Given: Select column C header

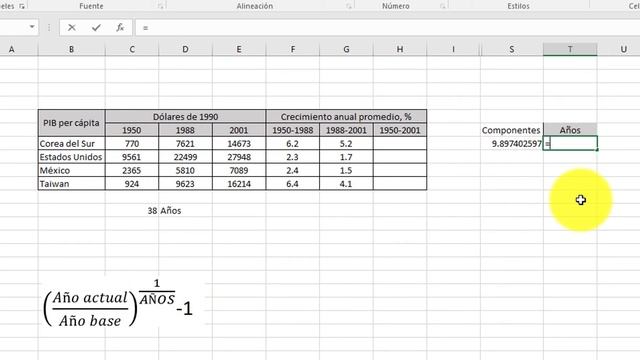Looking at the screenshot, I should click(132, 49).
